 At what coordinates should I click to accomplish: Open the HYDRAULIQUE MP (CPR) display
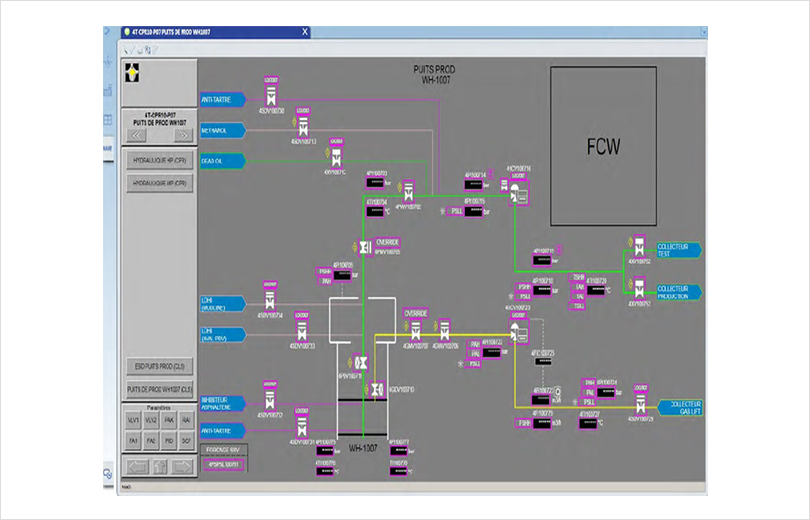(x=160, y=183)
